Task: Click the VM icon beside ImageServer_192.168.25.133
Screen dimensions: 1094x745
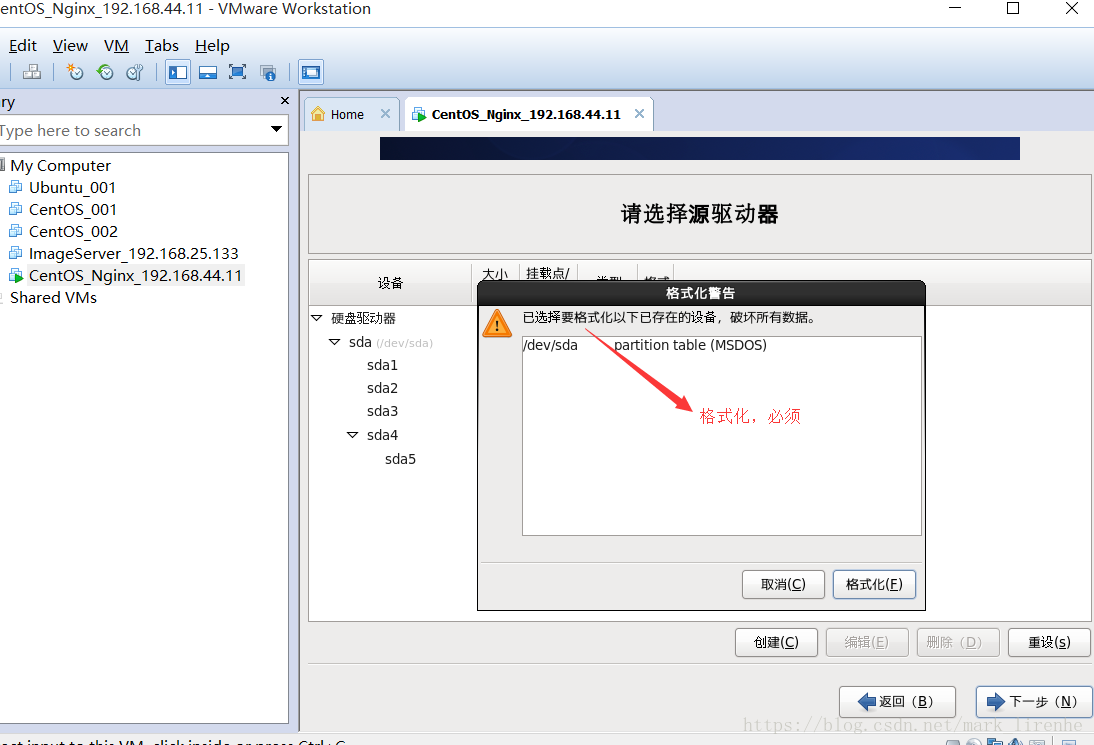Action: pos(15,253)
